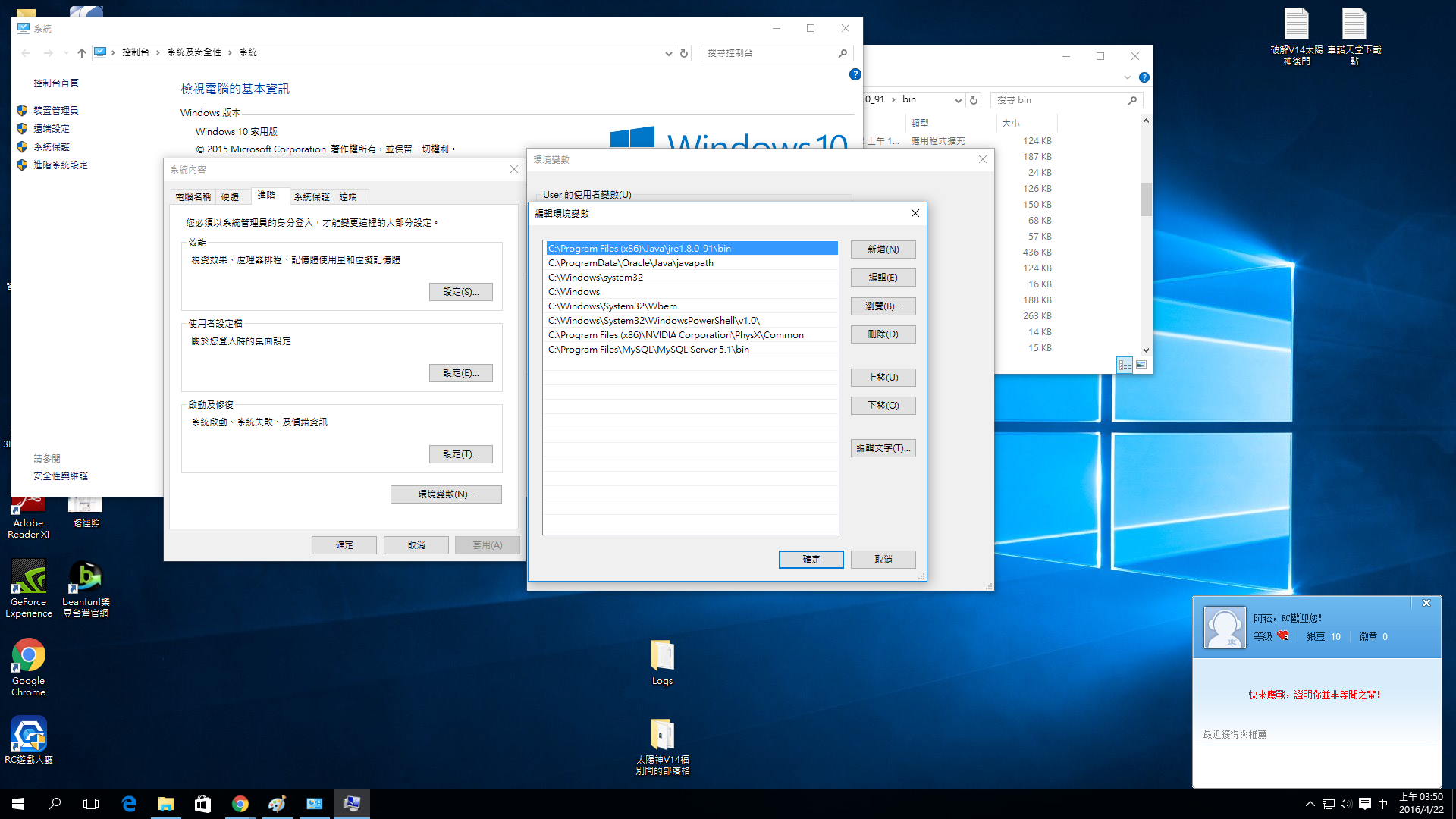Select the C:\Windows\System32\Wbem entry
1456x819 pixels.
tap(691, 306)
